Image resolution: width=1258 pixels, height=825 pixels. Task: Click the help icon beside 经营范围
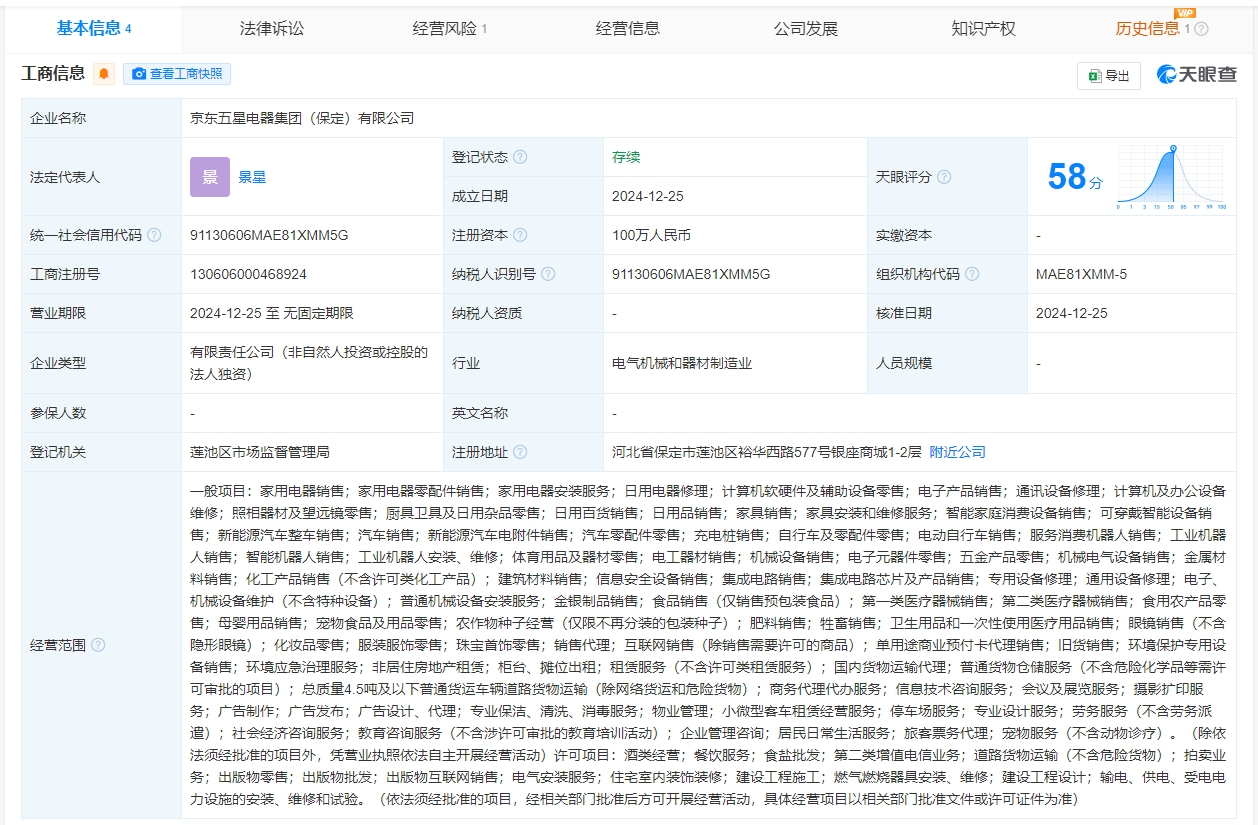pos(98,645)
